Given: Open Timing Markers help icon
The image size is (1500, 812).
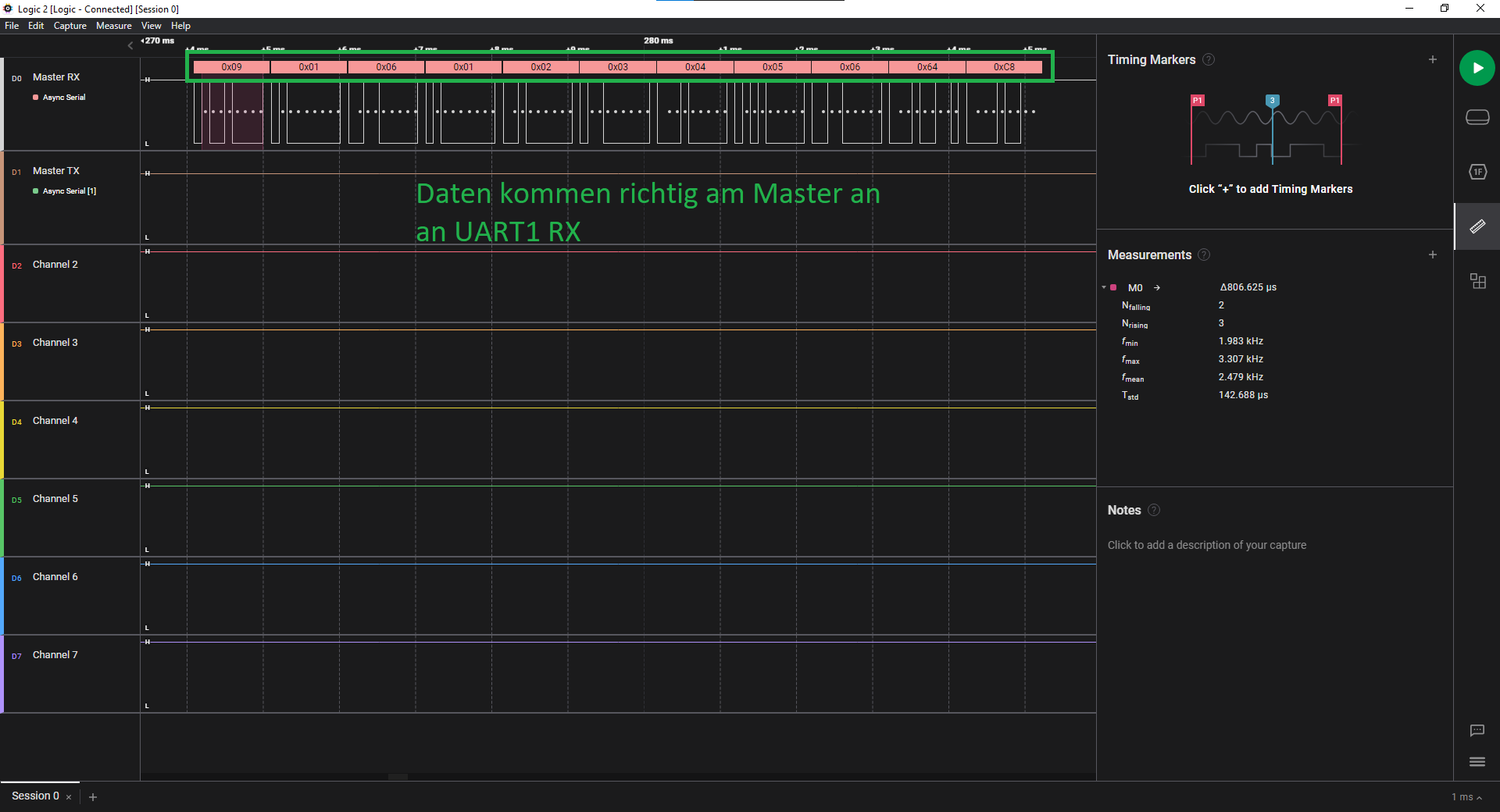Looking at the screenshot, I should pos(1209,59).
